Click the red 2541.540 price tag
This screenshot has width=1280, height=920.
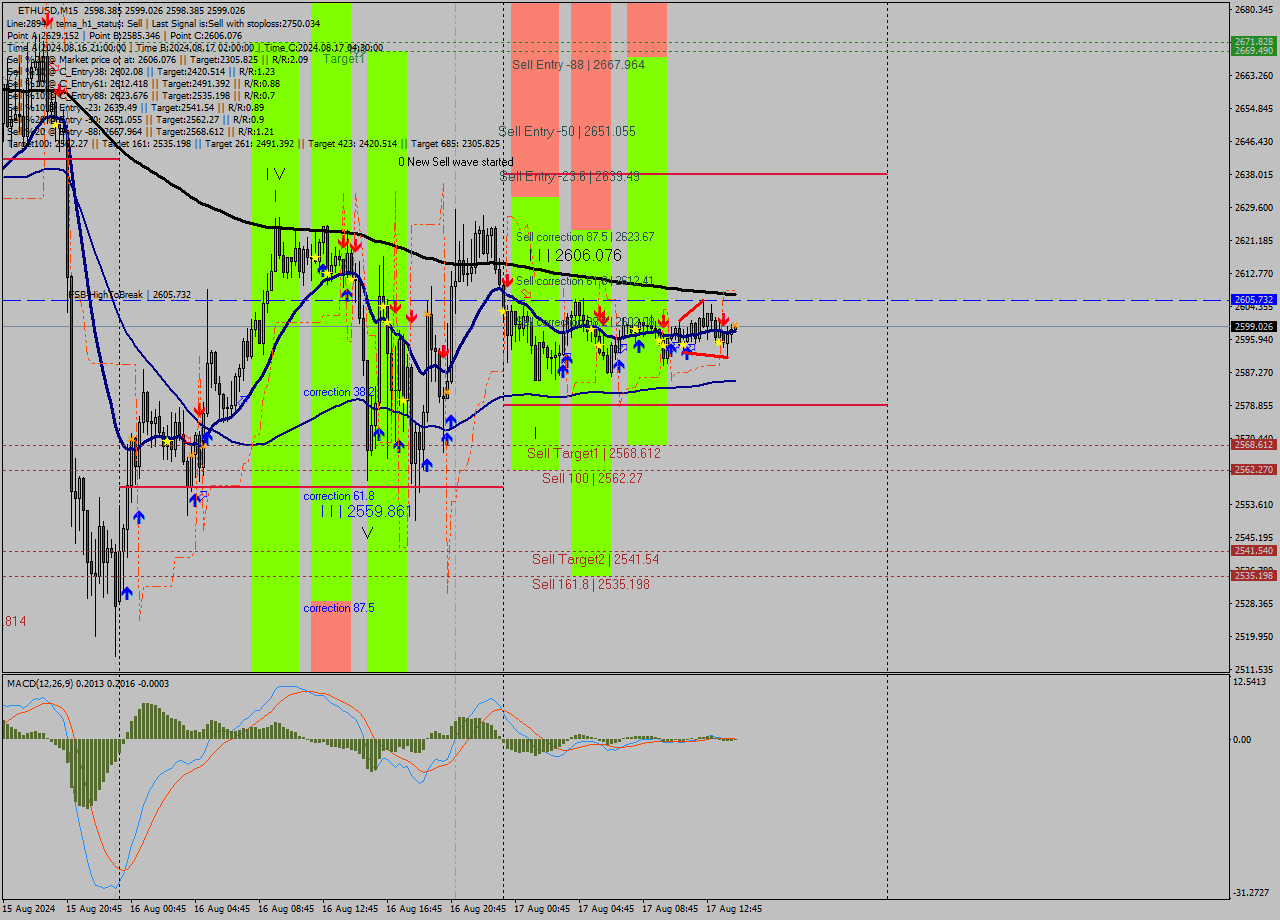[x=1253, y=551]
